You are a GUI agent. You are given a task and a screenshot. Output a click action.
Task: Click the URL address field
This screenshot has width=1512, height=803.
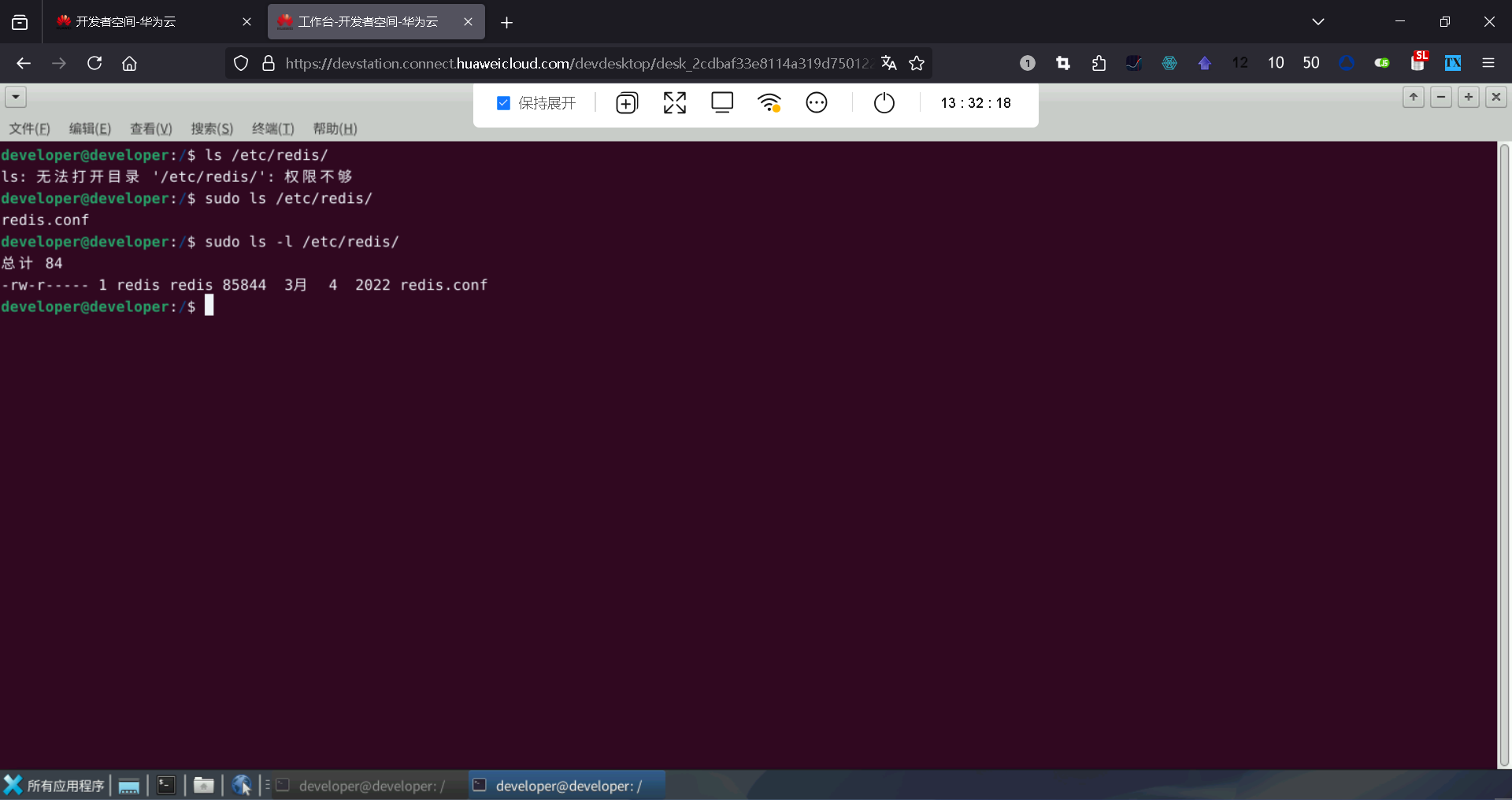point(577,63)
